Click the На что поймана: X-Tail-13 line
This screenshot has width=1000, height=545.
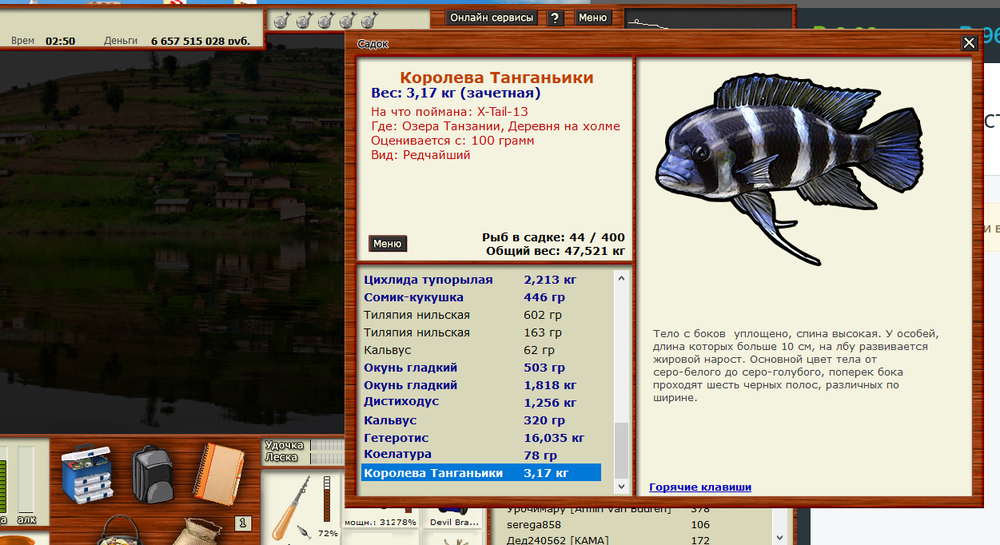coord(449,112)
